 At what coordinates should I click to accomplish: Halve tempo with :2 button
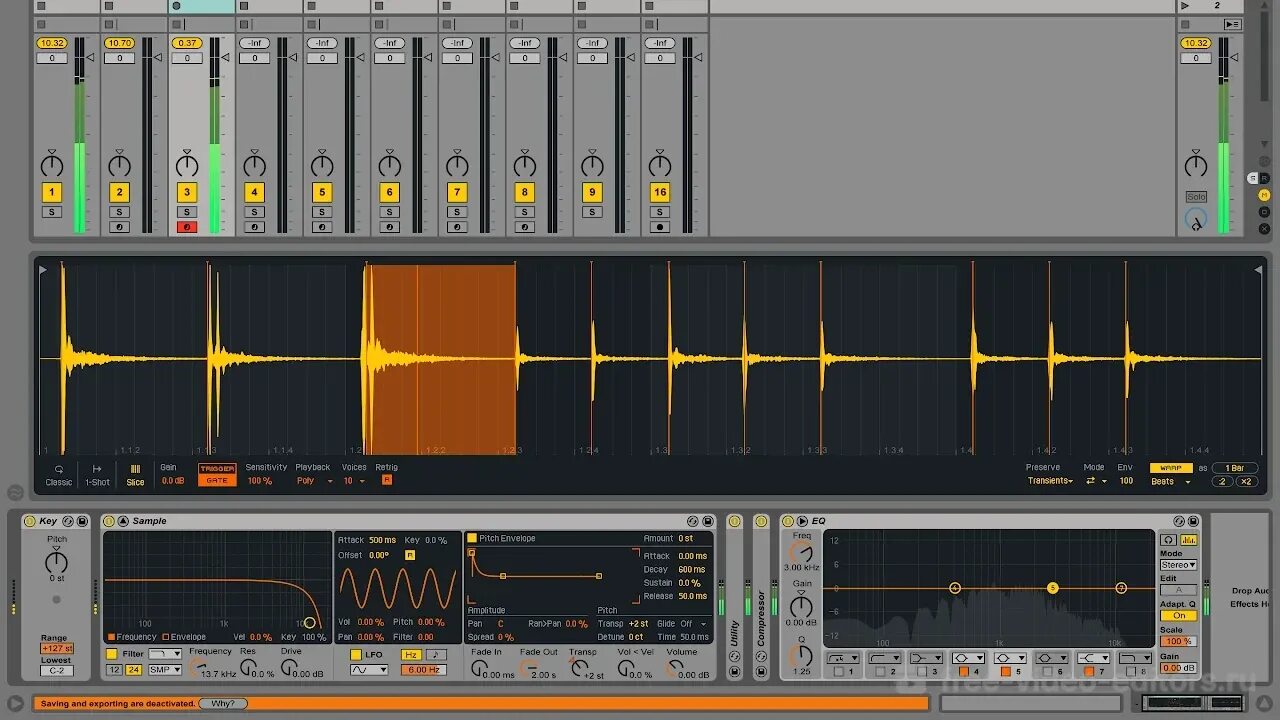1222,481
